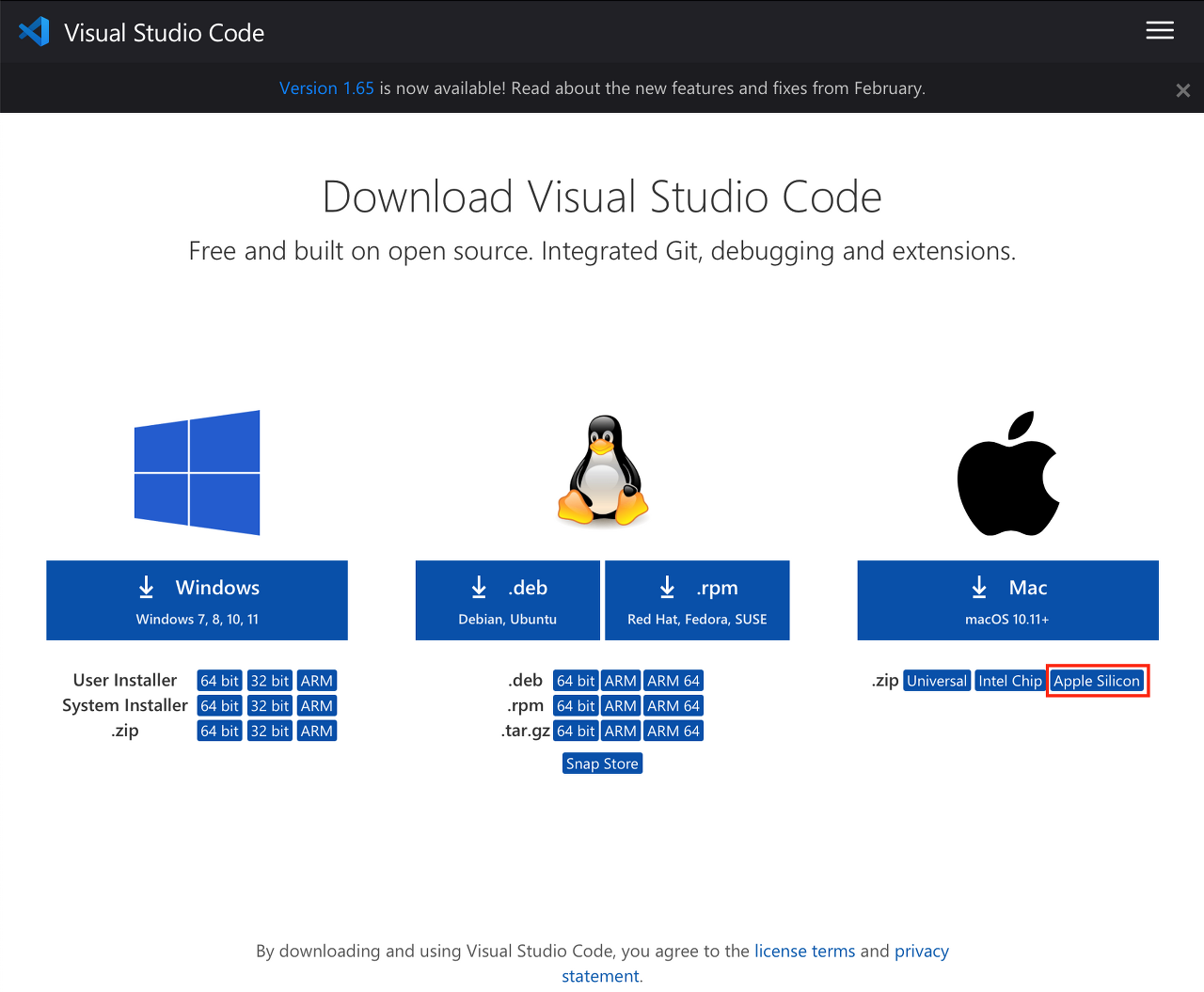
Task: Click Windows User Installer ARM
Action: (x=317, y=681)
